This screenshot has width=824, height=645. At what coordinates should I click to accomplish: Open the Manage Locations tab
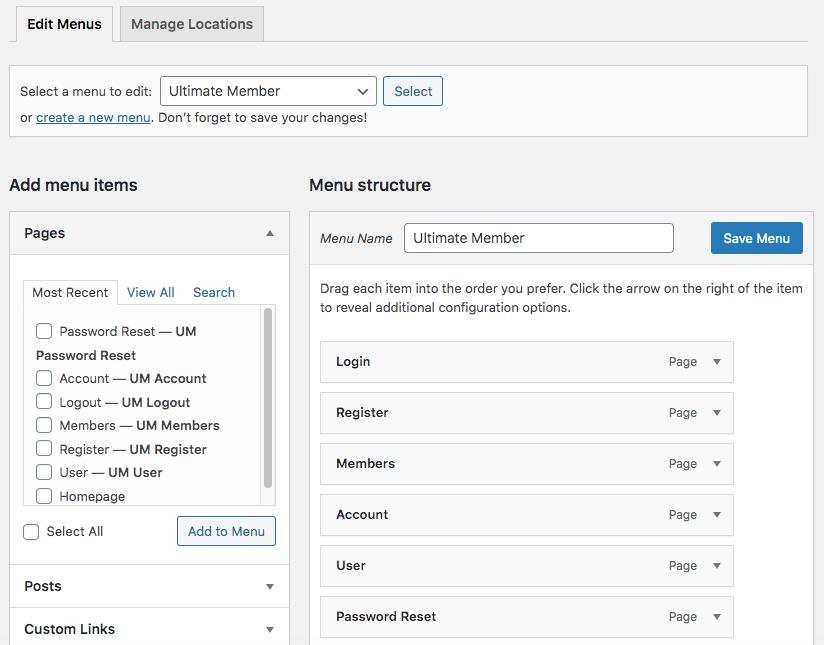[192, 24]
